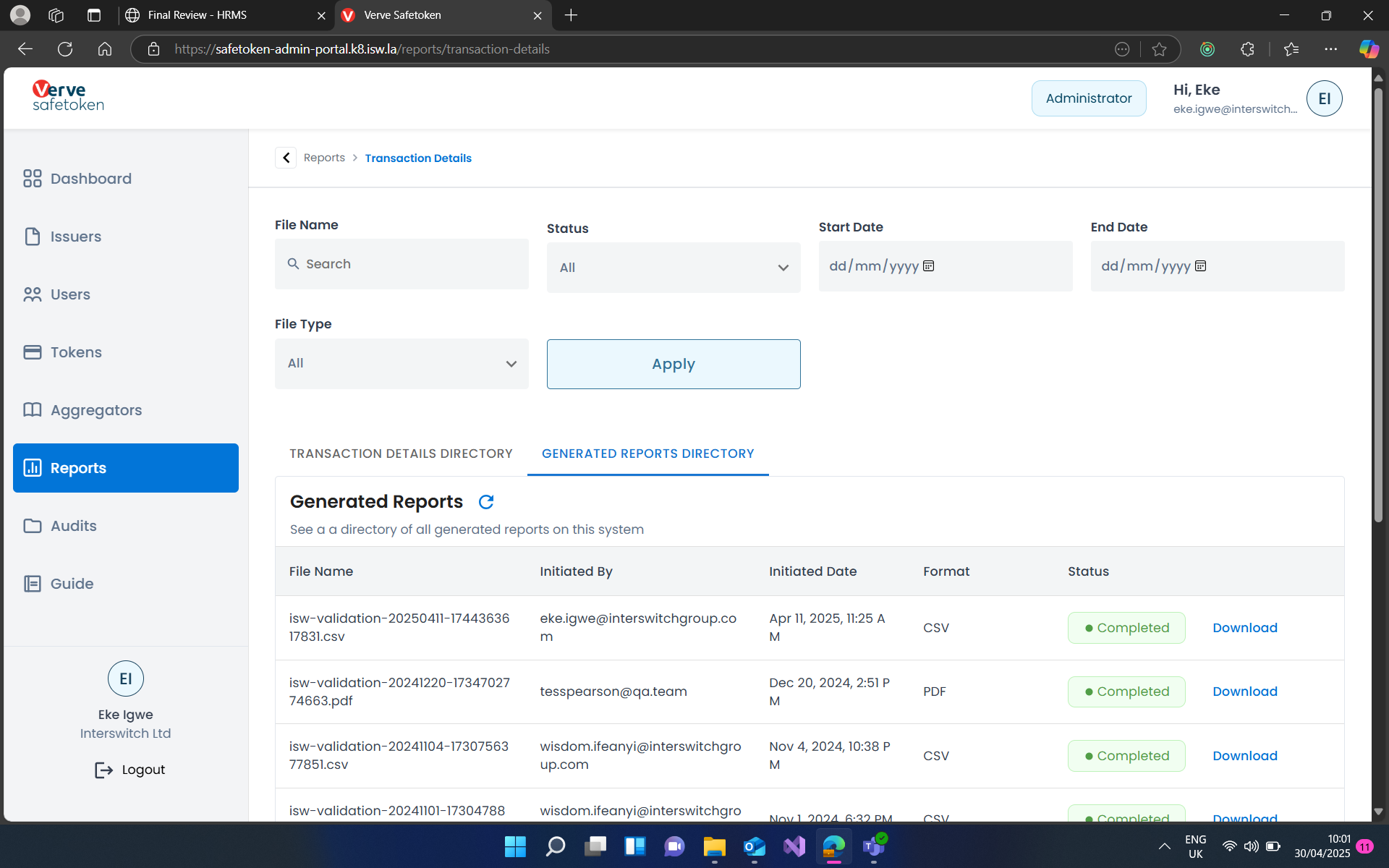
Task: Refresh the Generated Reports list
Action: click(x=486, y=502)
